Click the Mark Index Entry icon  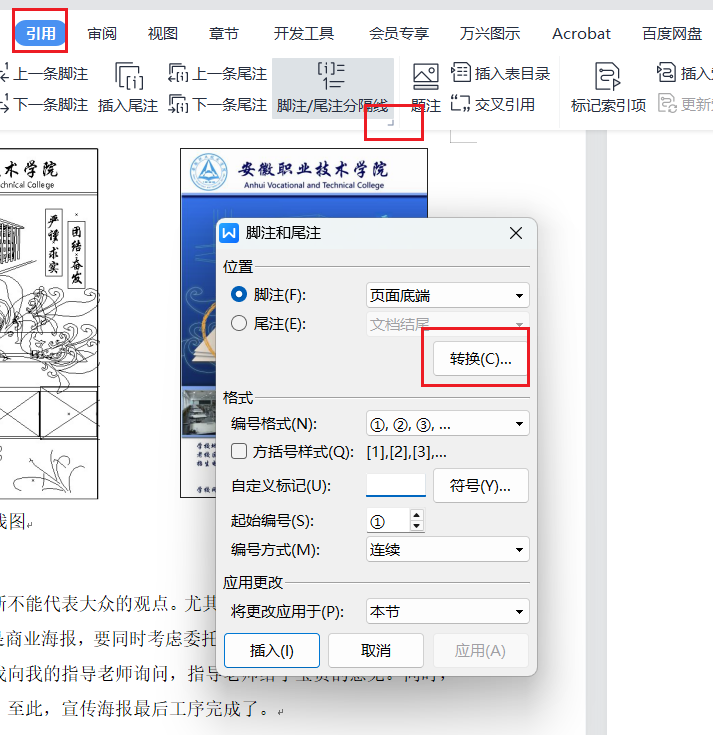[x=607, y=78]
